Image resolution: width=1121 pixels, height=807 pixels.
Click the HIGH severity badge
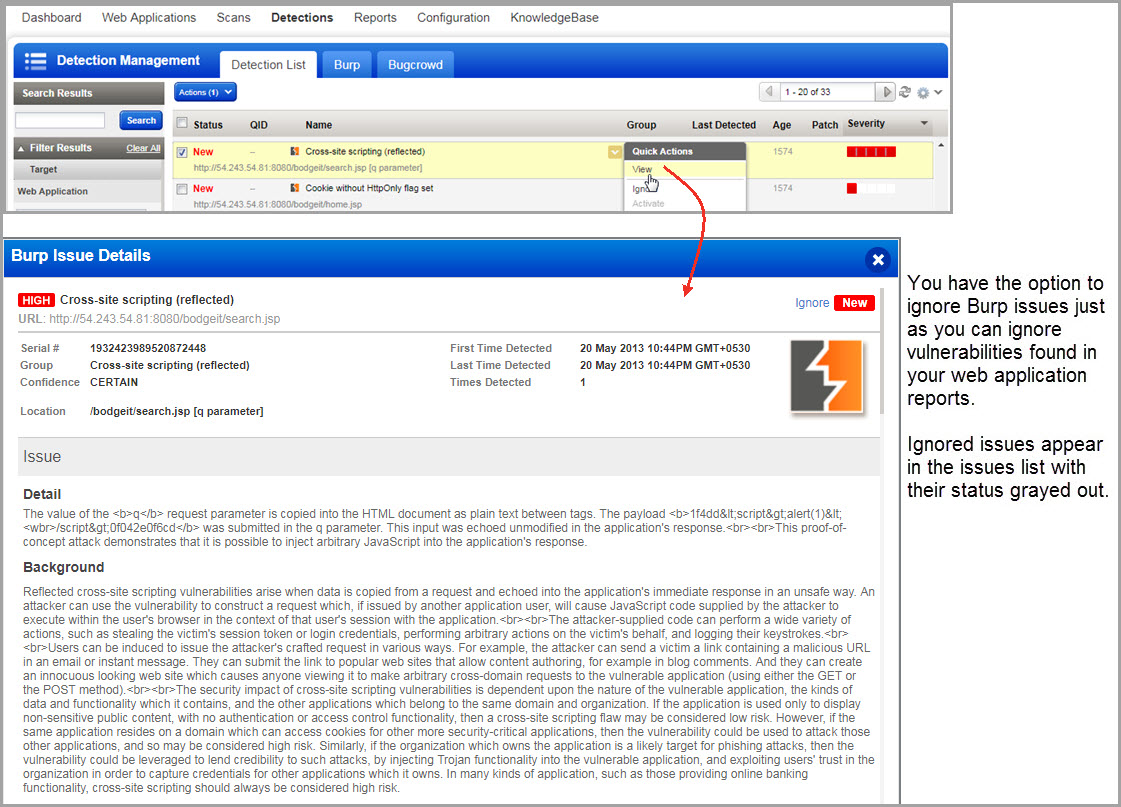36,300
